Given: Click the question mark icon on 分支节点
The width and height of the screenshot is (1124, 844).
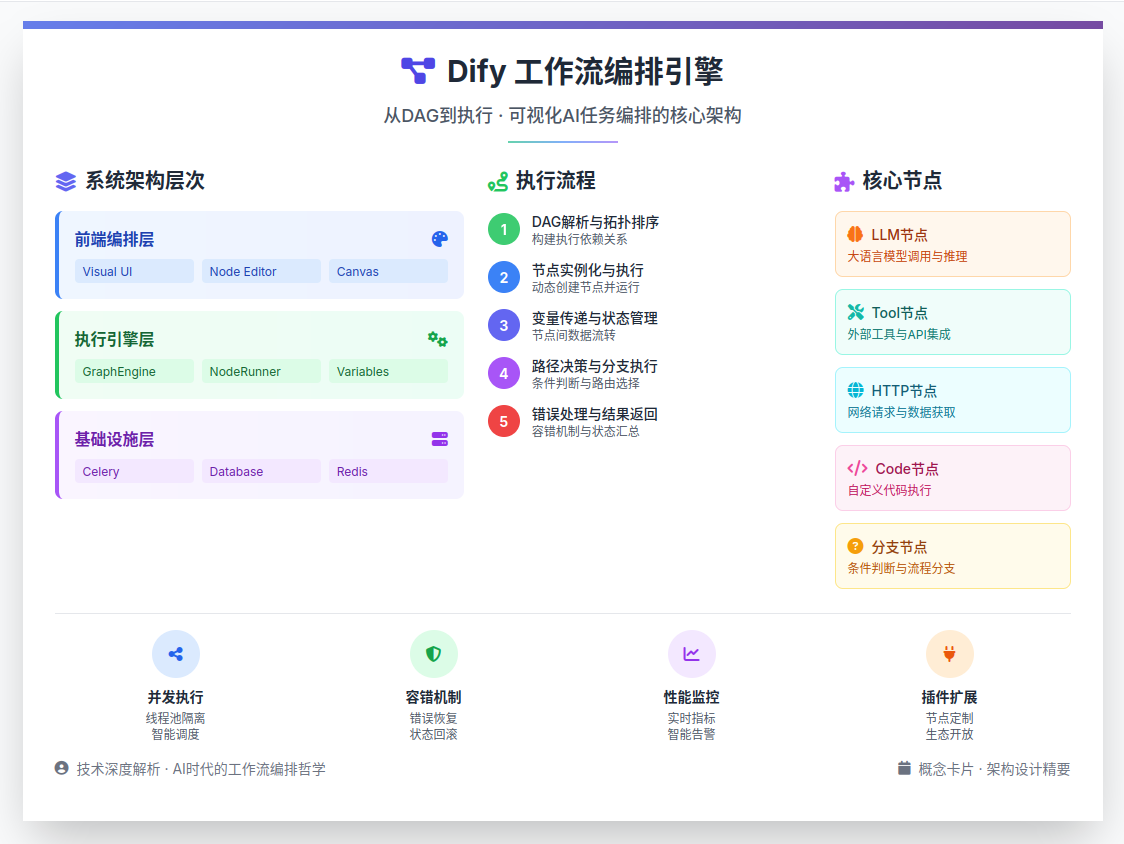Looking at the screenshot, I should [x=856, y=546].
